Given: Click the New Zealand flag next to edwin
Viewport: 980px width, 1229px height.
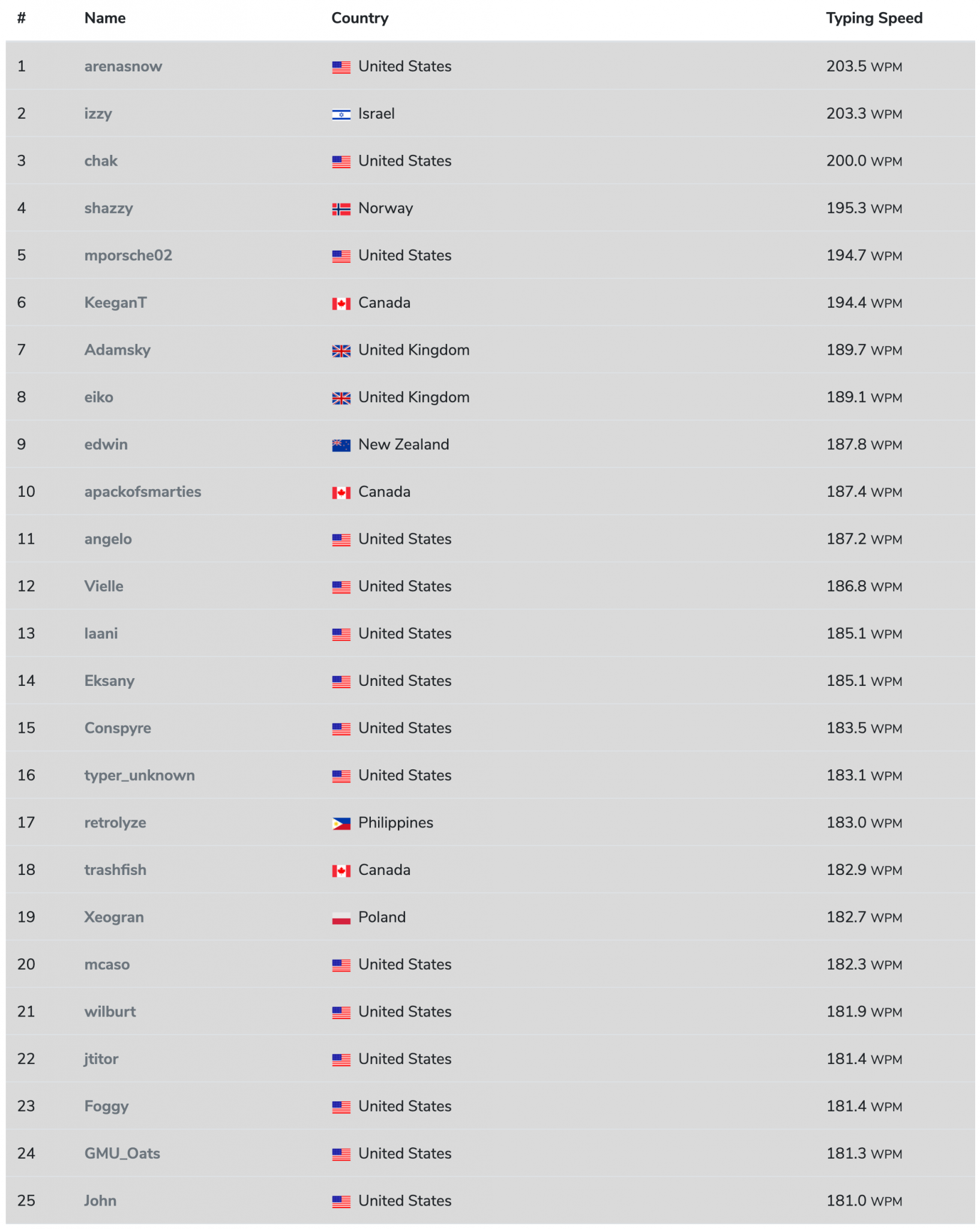Looking at the screenshot, I should (x=341, y=445).
